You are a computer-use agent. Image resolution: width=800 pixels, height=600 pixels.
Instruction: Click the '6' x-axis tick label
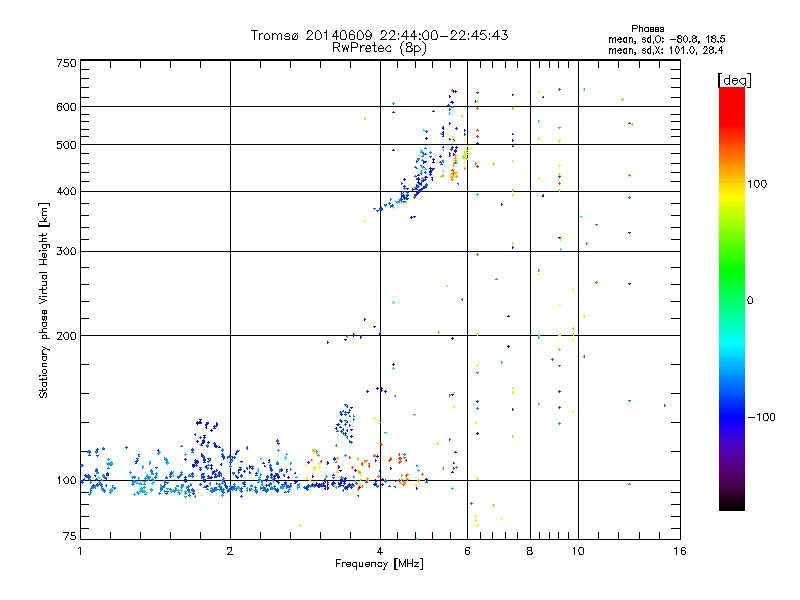point(467,551)
